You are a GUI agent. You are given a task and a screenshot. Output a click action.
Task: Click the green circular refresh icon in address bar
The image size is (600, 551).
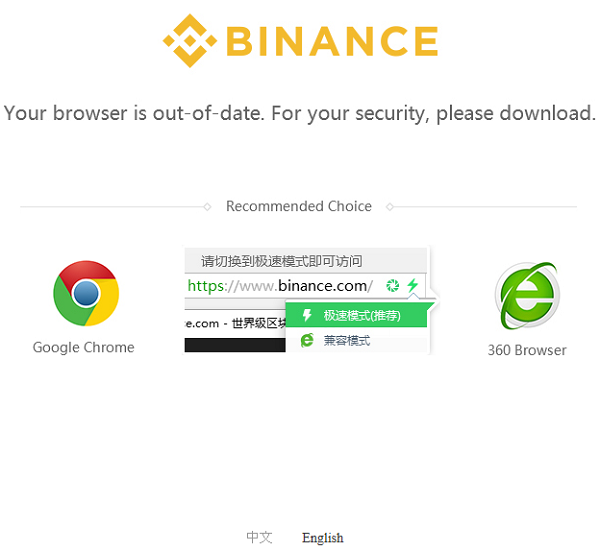coord(393,285)
